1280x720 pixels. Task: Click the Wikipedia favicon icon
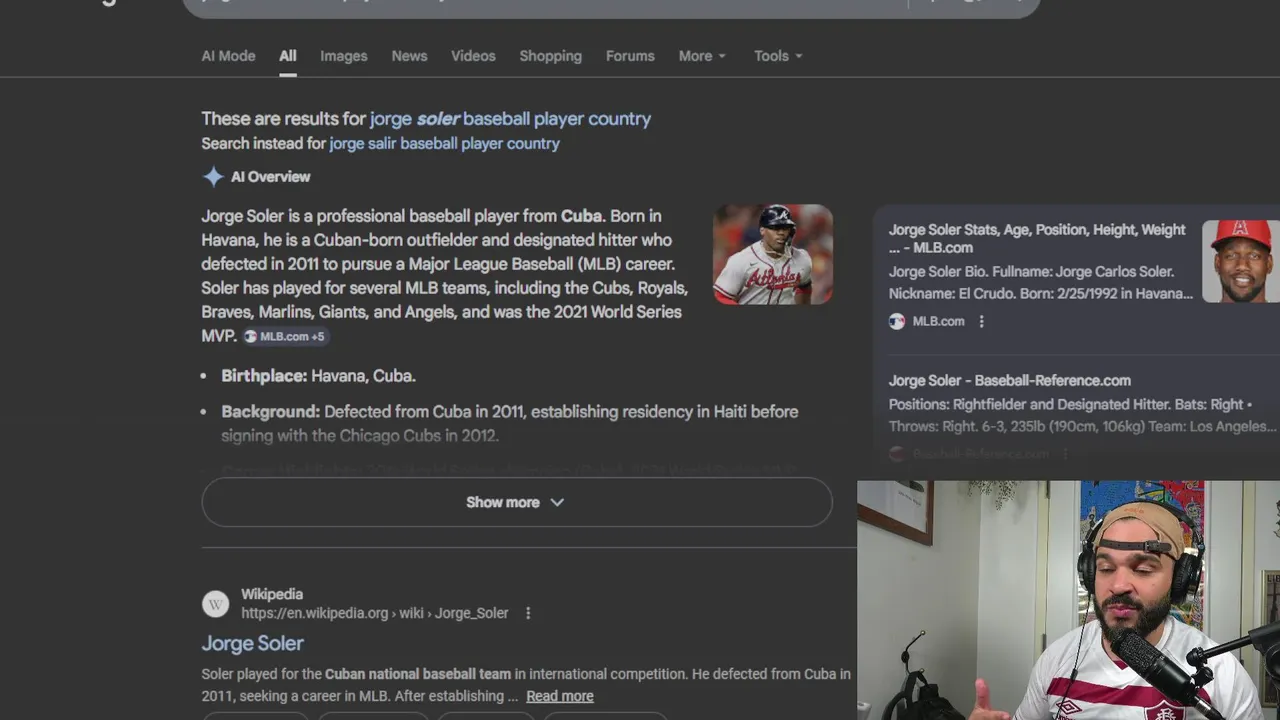point(215,604)
